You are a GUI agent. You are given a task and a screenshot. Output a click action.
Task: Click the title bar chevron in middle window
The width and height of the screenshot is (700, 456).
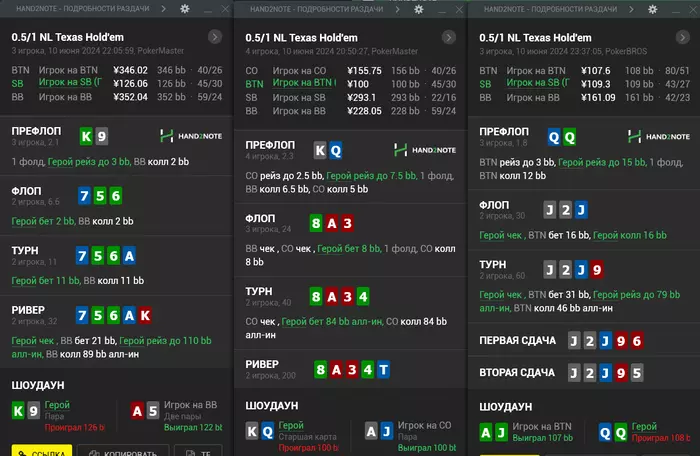397,9
